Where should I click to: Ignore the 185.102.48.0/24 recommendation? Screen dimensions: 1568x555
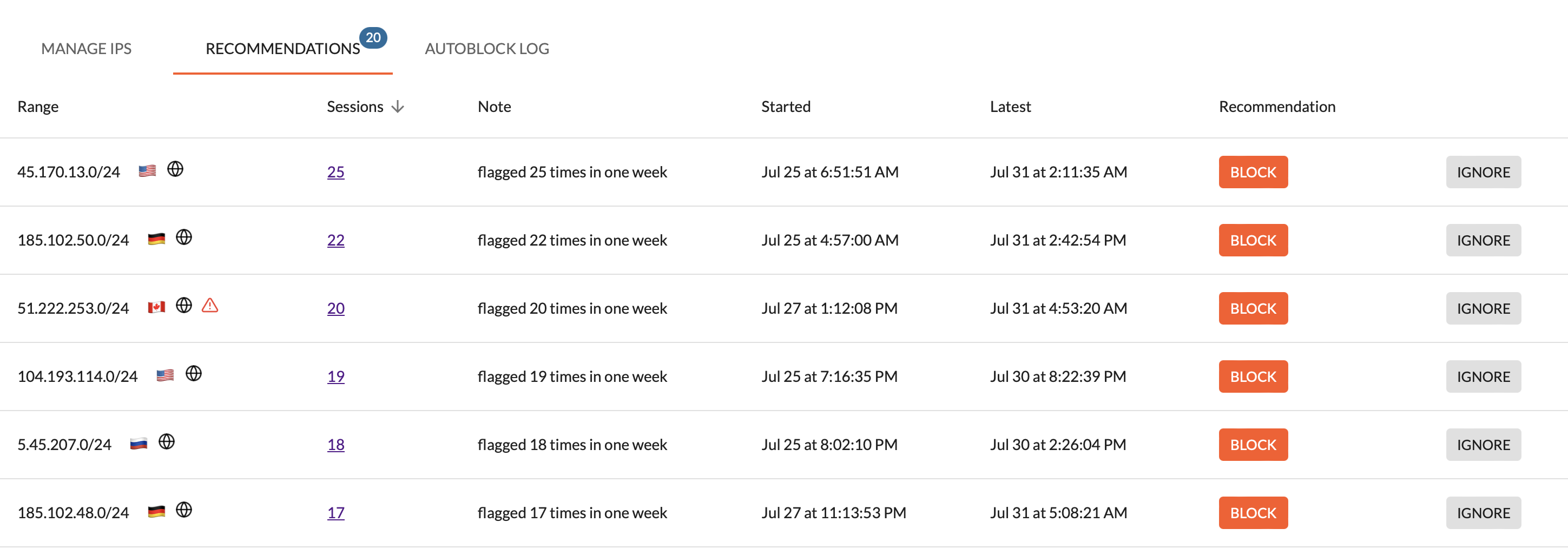(x=1484, y=513)
